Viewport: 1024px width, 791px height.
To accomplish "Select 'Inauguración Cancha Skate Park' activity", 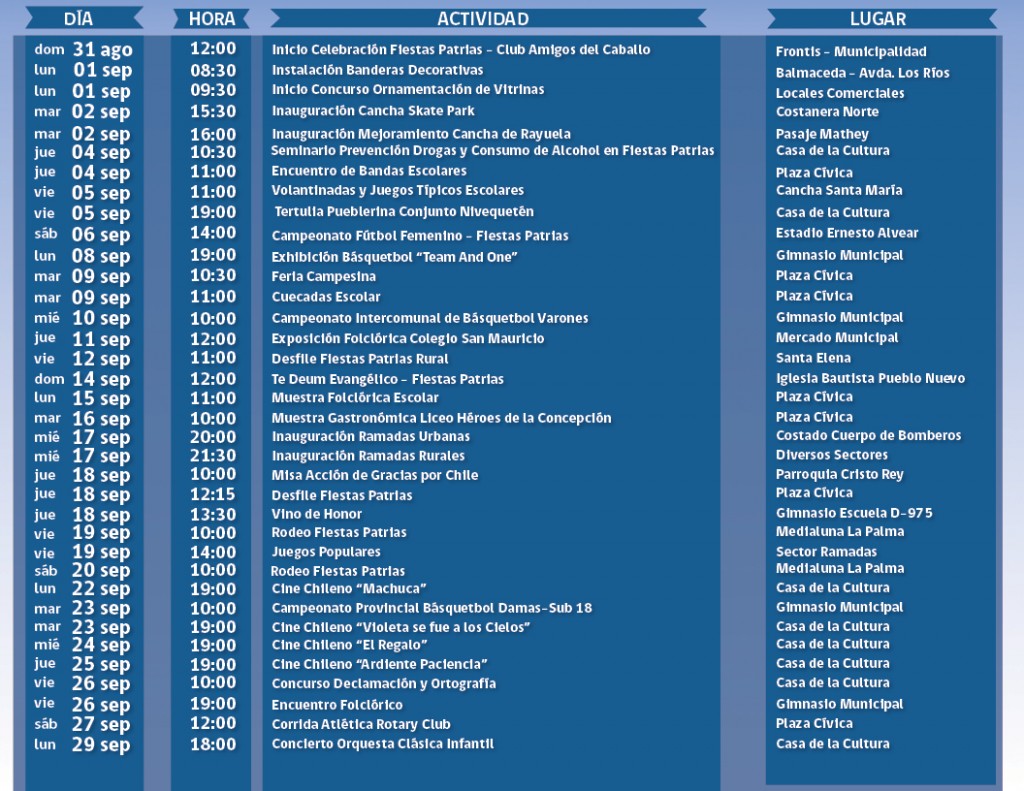I will tap(374, 110).
